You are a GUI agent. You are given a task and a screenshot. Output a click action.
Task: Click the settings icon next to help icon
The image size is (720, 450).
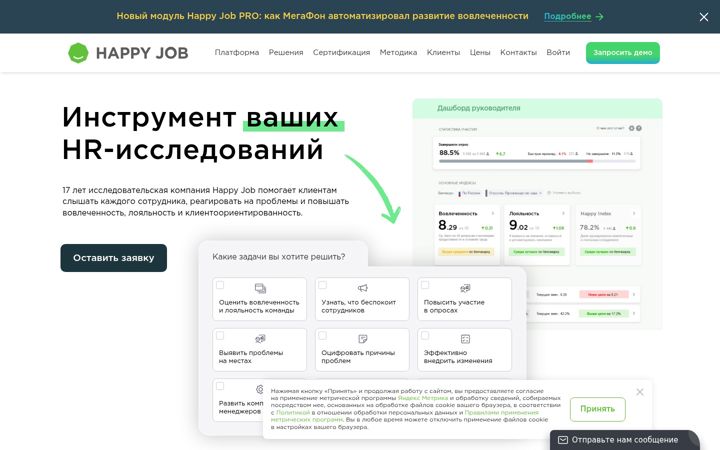click(631, 129)
